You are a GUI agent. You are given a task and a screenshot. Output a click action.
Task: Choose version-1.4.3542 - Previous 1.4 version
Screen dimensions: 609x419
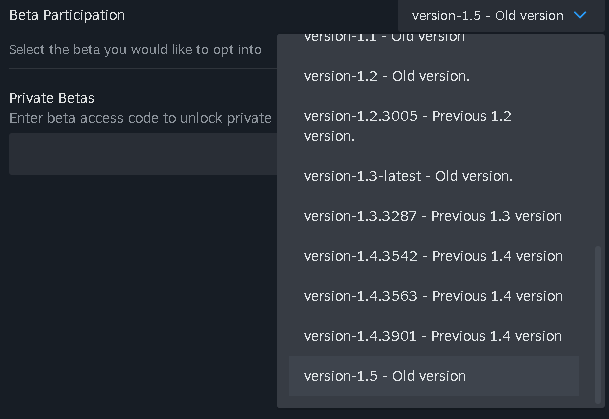point(434,256)
